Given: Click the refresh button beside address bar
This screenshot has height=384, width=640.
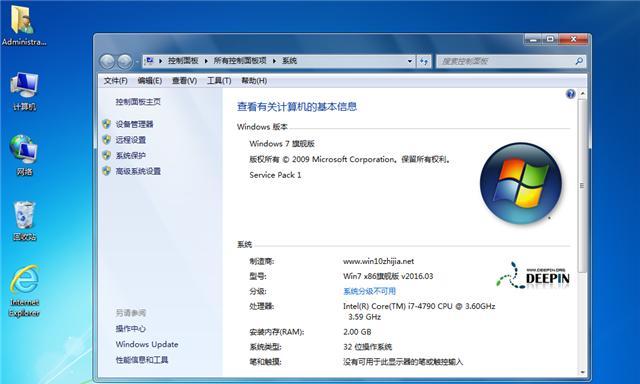Looking at the screenshot, I should (x=424, y=61).
